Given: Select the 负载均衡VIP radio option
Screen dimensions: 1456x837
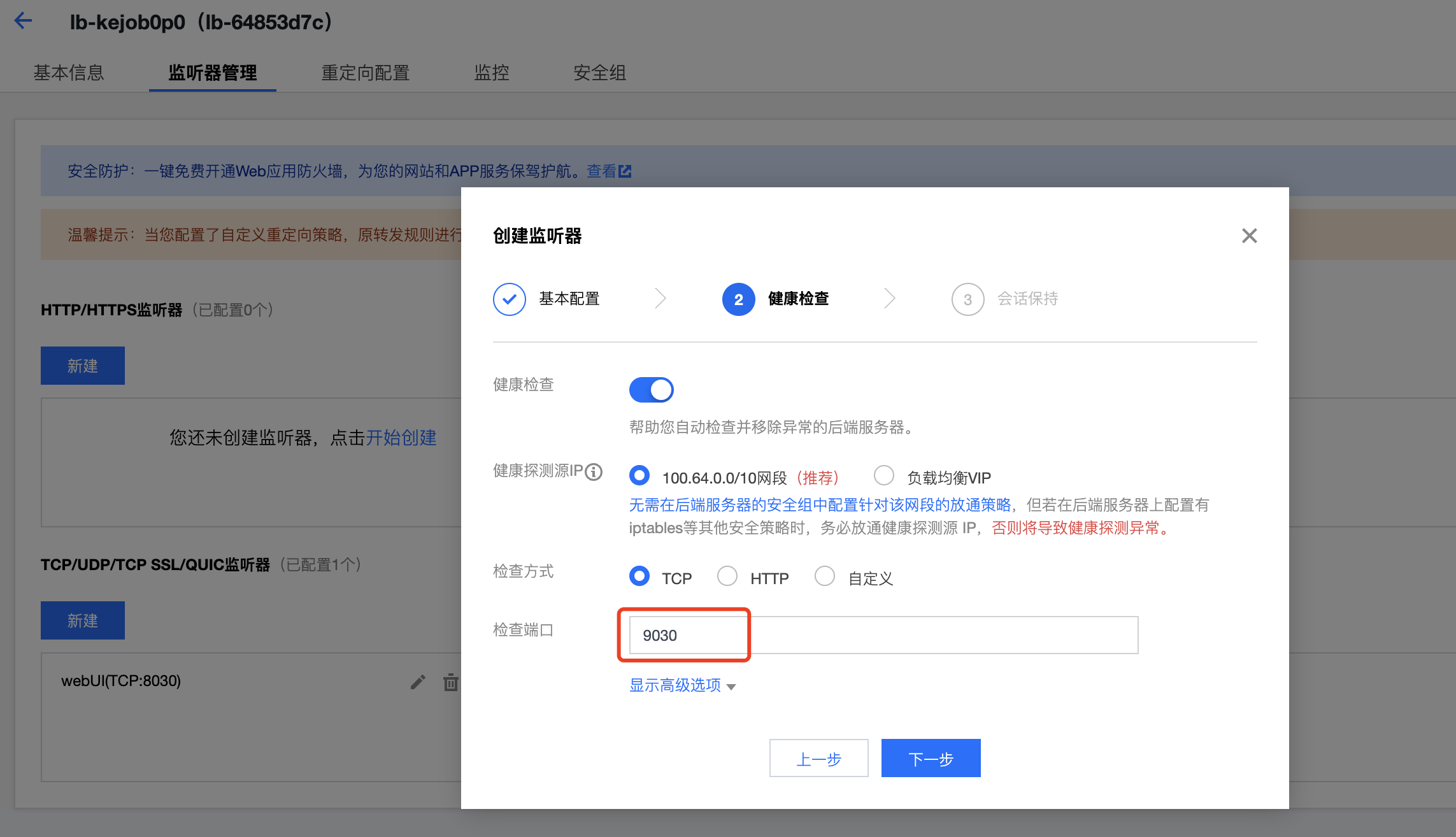Looking at the screenshot, I should coord(884,476).
